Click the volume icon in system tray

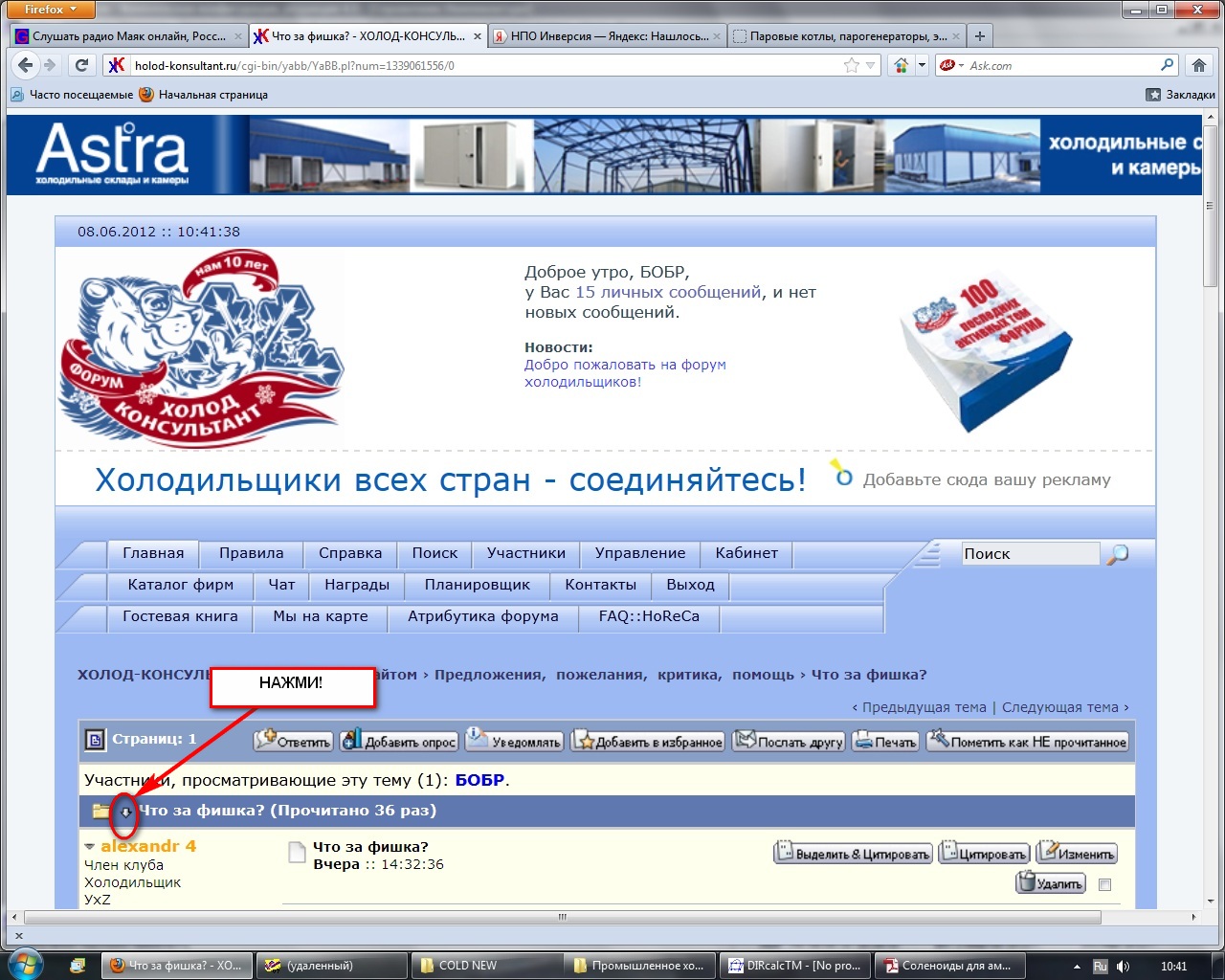point(1123,967)
